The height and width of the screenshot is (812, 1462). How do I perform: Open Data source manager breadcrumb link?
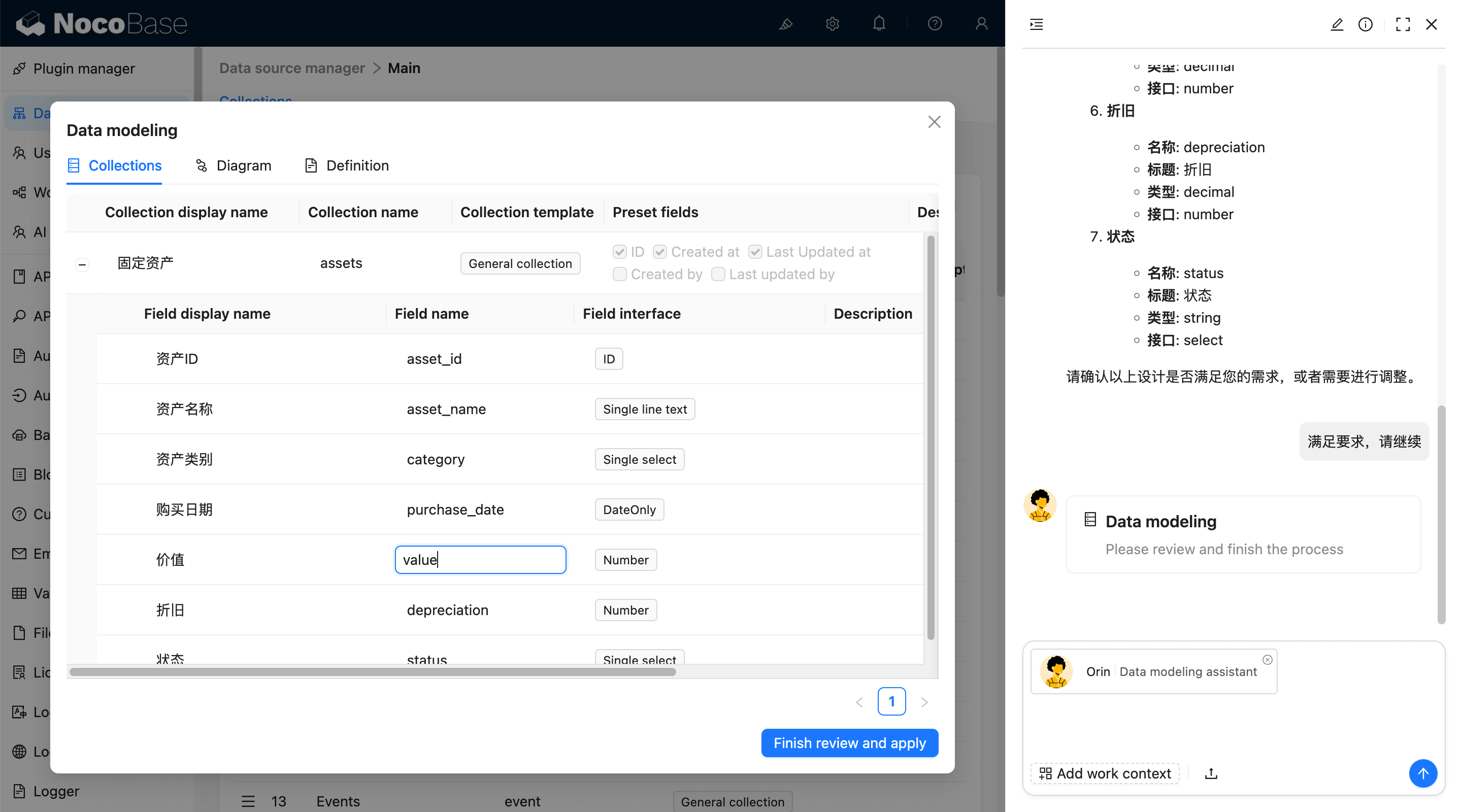pos(291,67)
